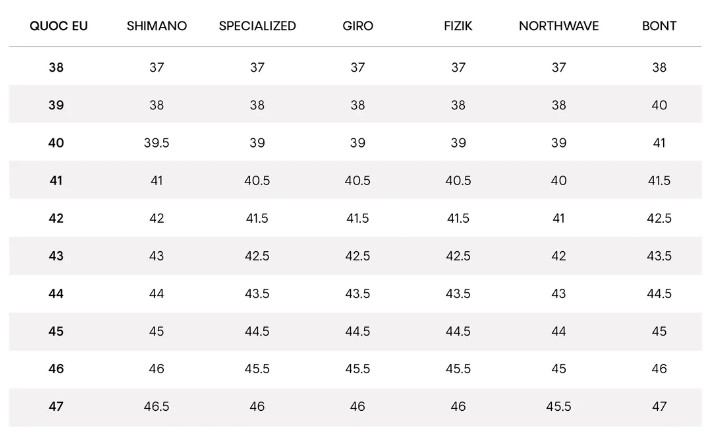707x434 pixels.
Task: Click Shimano 39.5 cell in row 40
Action: coord(156,143)
